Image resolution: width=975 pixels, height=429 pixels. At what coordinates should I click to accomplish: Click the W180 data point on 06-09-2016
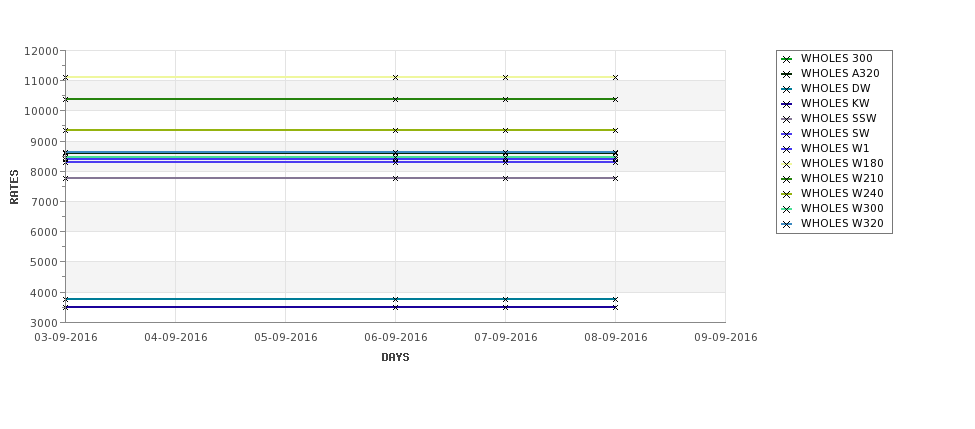tap(395, 78)
